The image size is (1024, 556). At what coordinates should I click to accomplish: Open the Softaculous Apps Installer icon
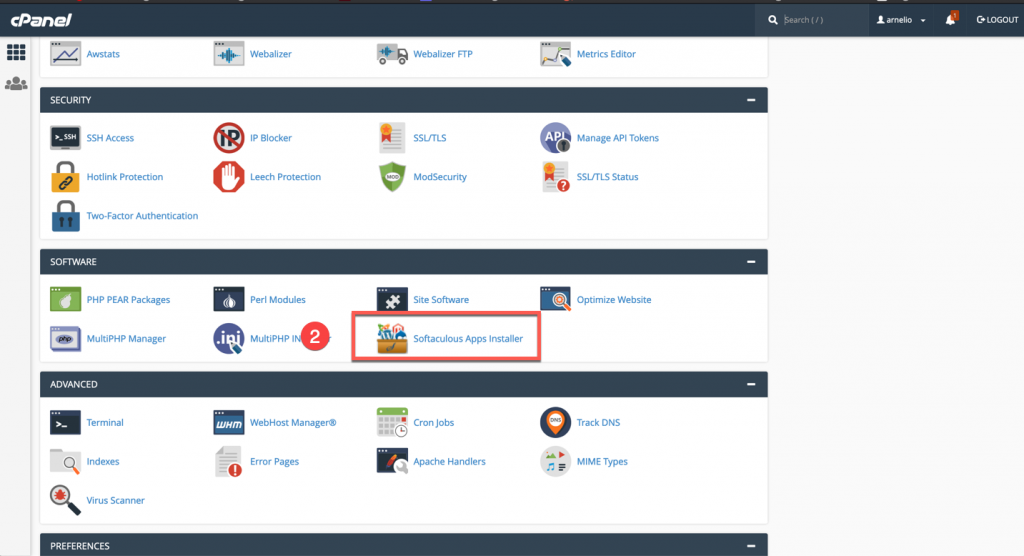coord(392,339)
